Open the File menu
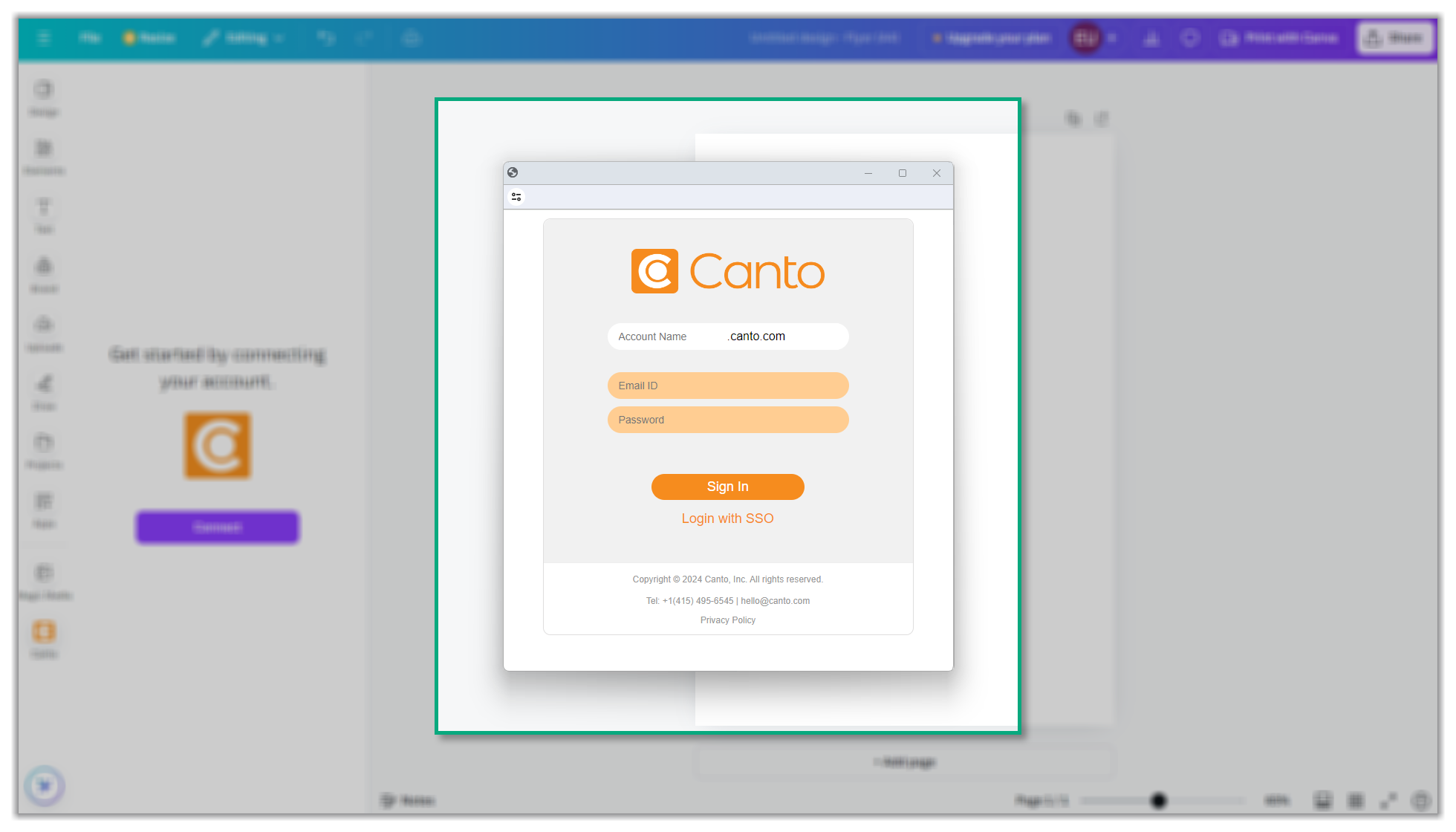The height and width of the screenshot is (832, 1456). click(89, 38)
